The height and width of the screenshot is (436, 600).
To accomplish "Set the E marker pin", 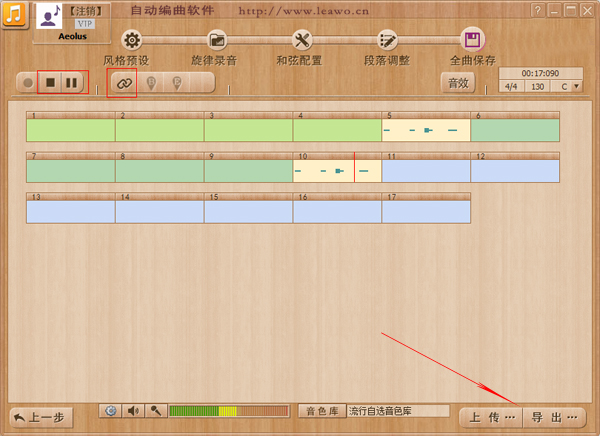I will [x=176, y=83].
